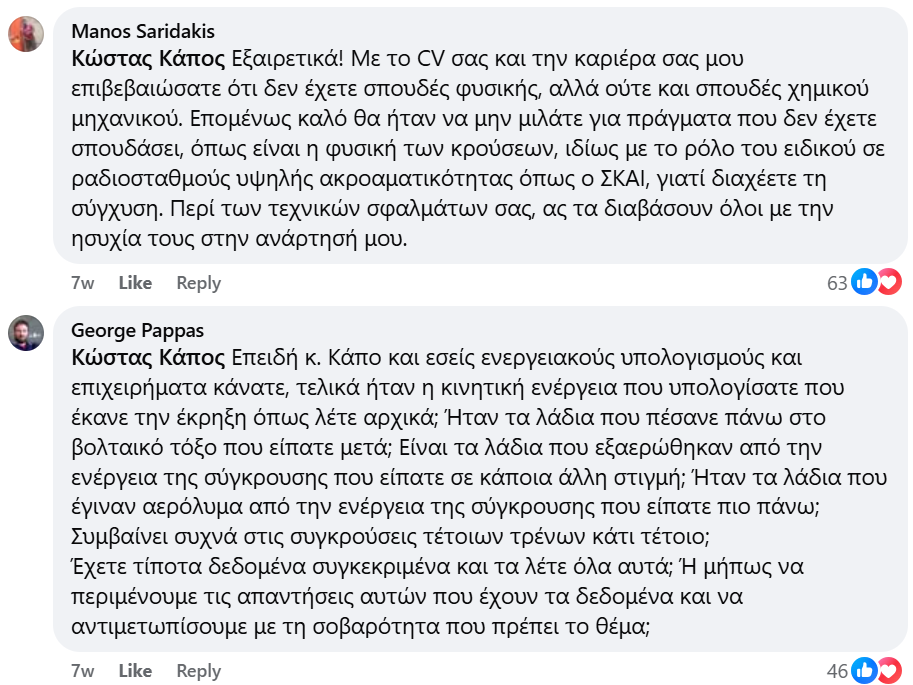Open the 7w timestamp on Manos Saridakis comment

pos(82,283)
